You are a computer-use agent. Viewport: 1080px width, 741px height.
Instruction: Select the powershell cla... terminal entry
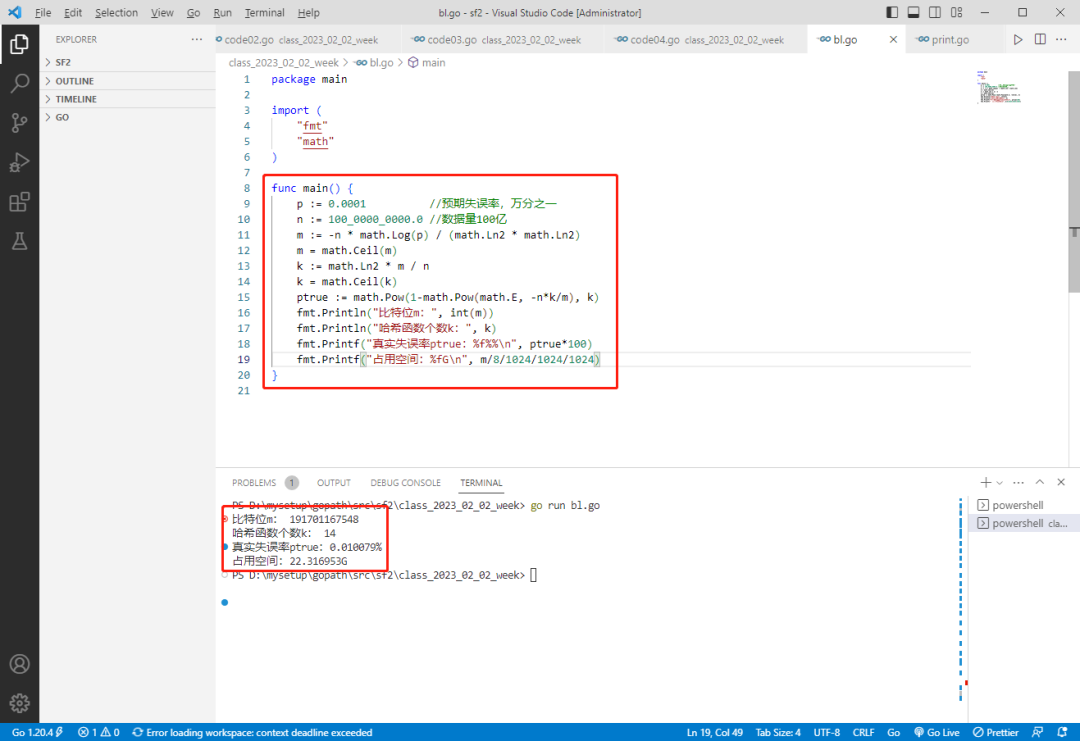1024,523
